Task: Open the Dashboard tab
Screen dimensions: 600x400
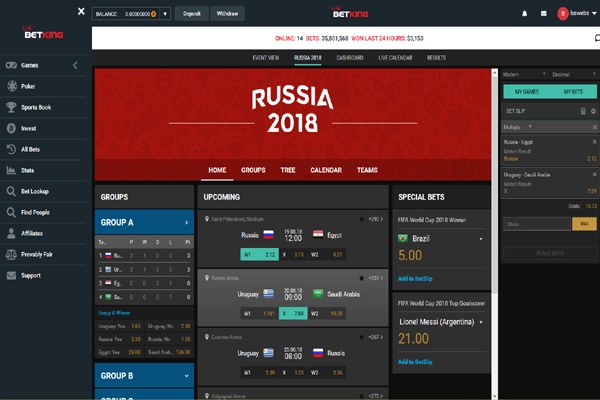Action: 350,58
